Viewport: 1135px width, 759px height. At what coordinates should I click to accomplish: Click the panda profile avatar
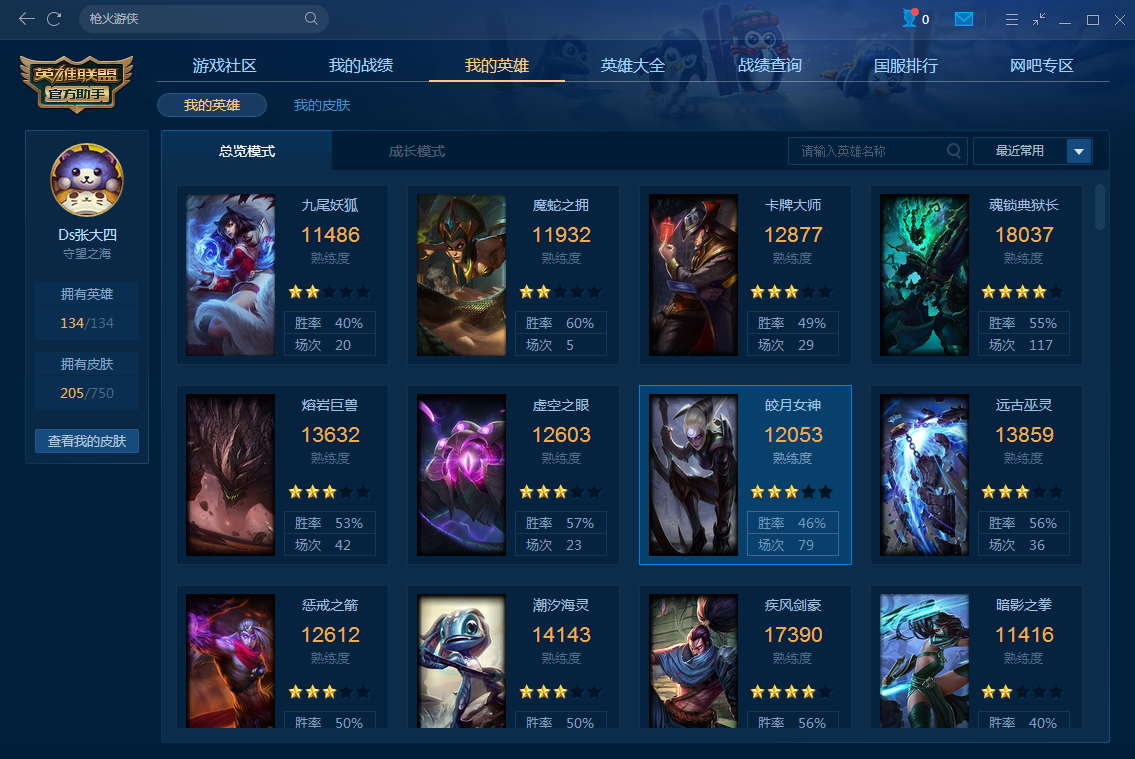pos(87,179)
